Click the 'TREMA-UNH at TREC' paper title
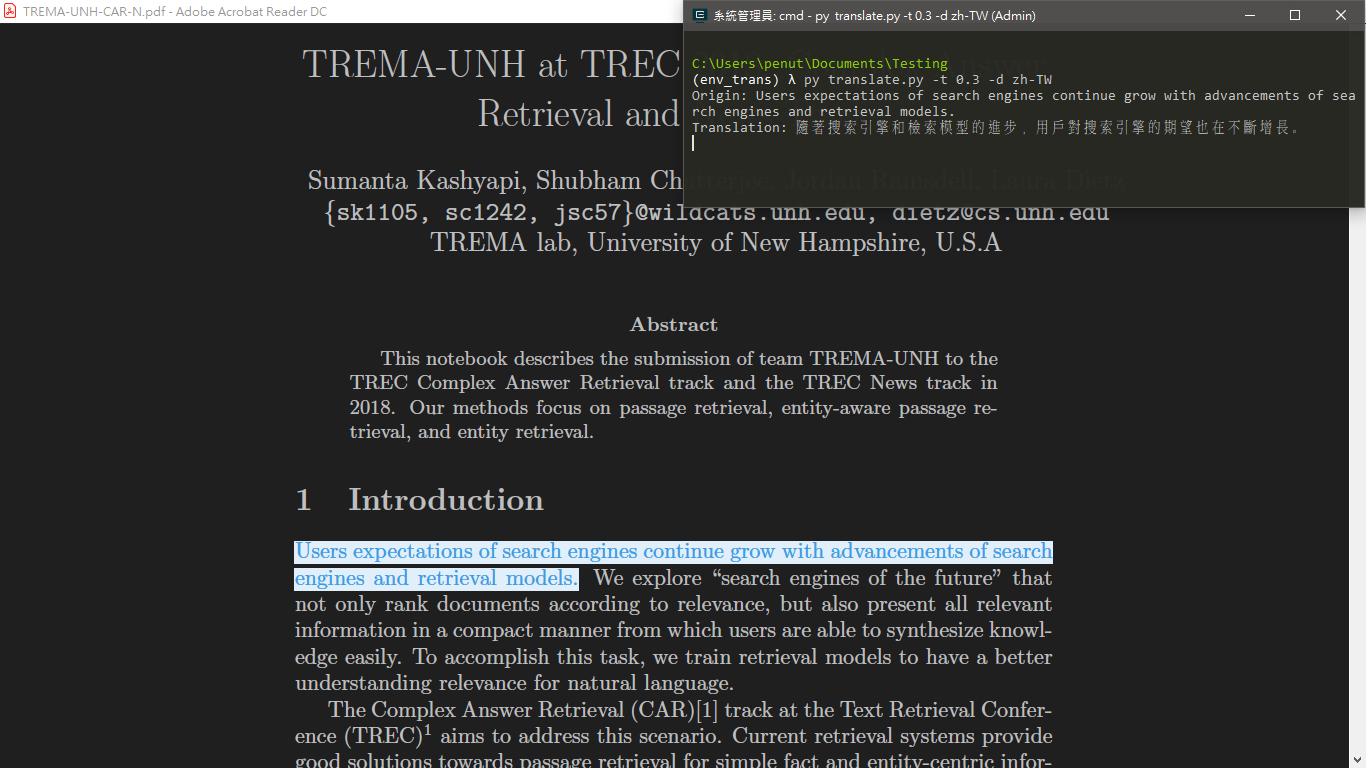Image resolution: width=1366 pixels, height=768 pixels. pyautogui.click(x=491, y=64)
